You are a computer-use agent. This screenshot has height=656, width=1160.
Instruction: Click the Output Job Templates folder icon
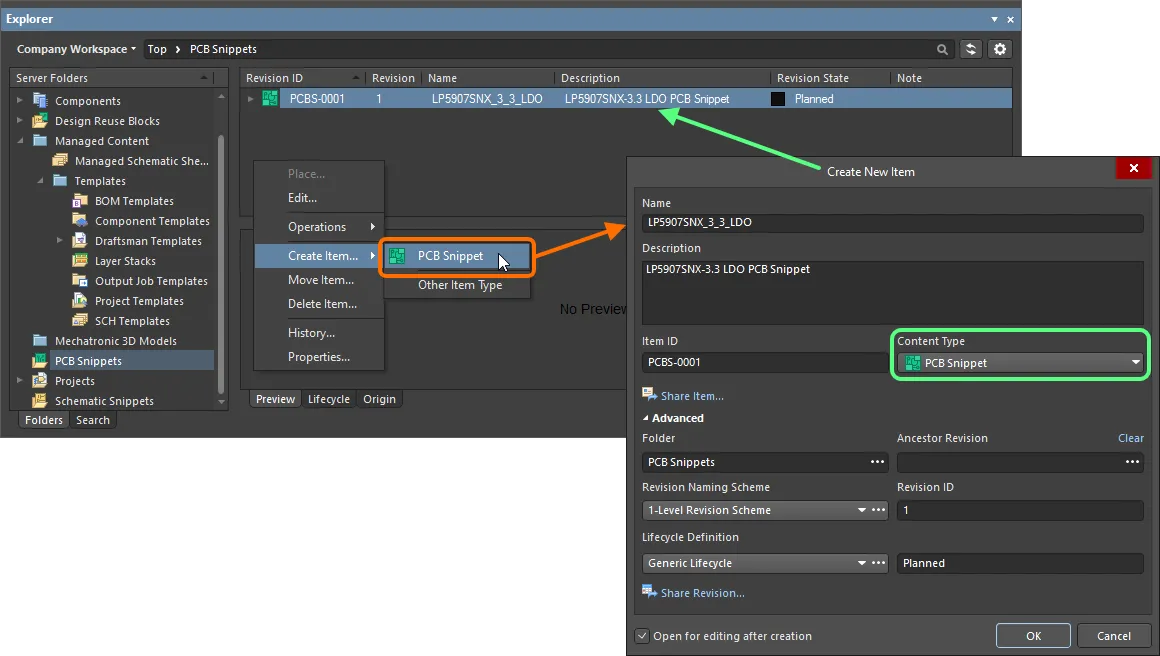pyautogui.click(x=80, y=280)
